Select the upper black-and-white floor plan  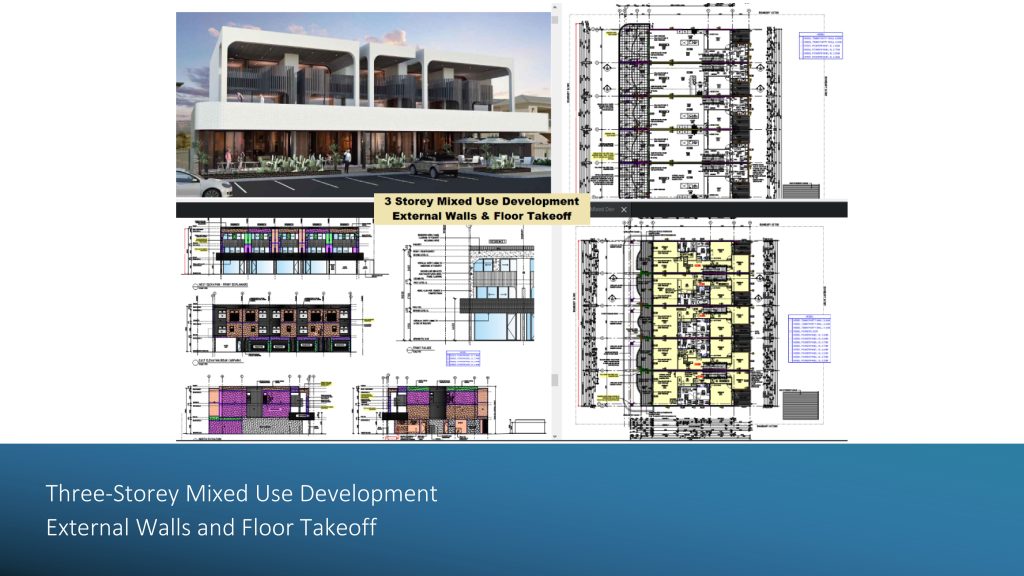tap(690, 105)
